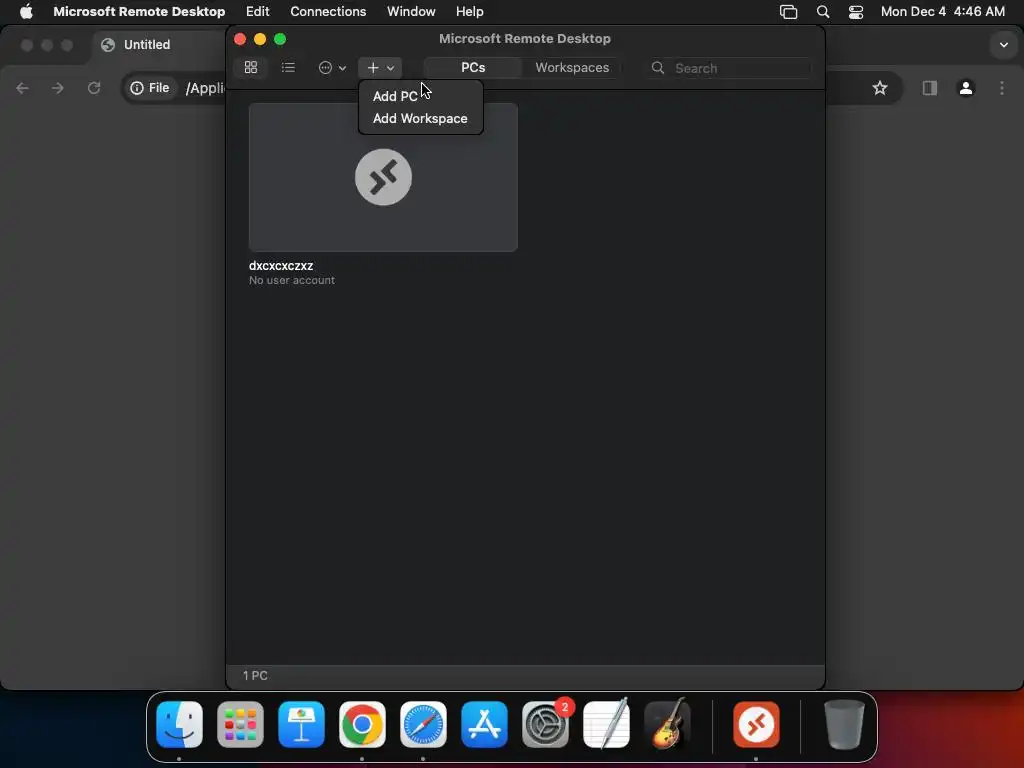The width and height of the screenshot is (1024, 768).
Task: Open the Help menu
Action: tap(470, 11)
